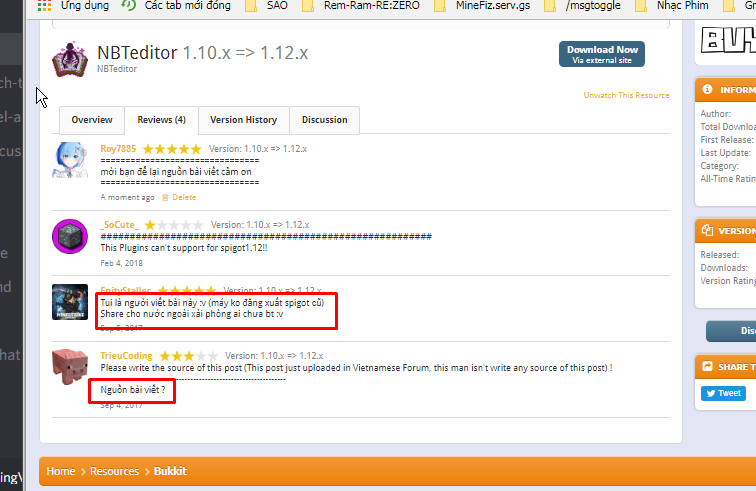Click 'This Plugins can't support for spigot1.12!!' text
Screen dimensions: 756x491
coord(184,248)
